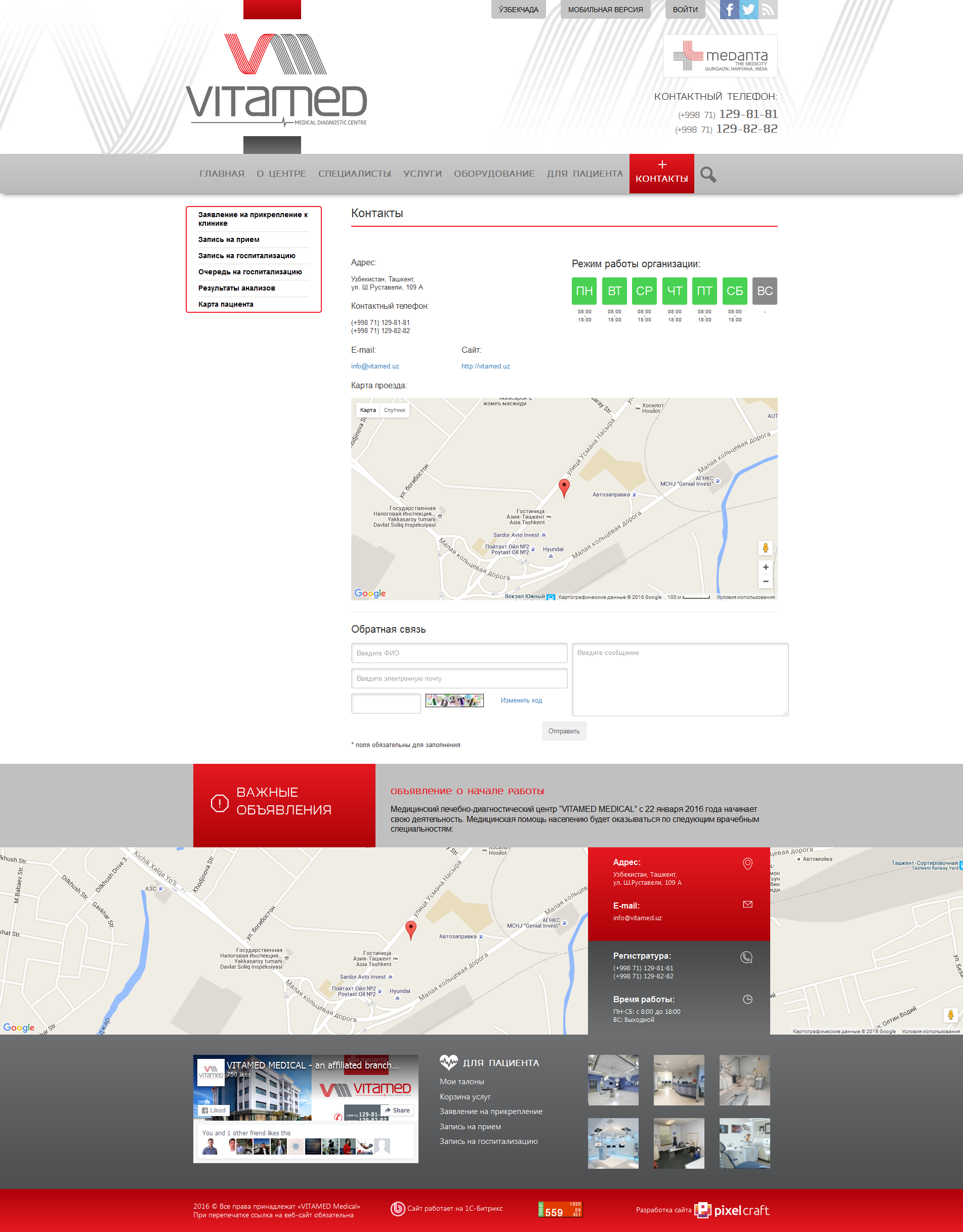Open О центре menu item

click(x=281, y=174)
